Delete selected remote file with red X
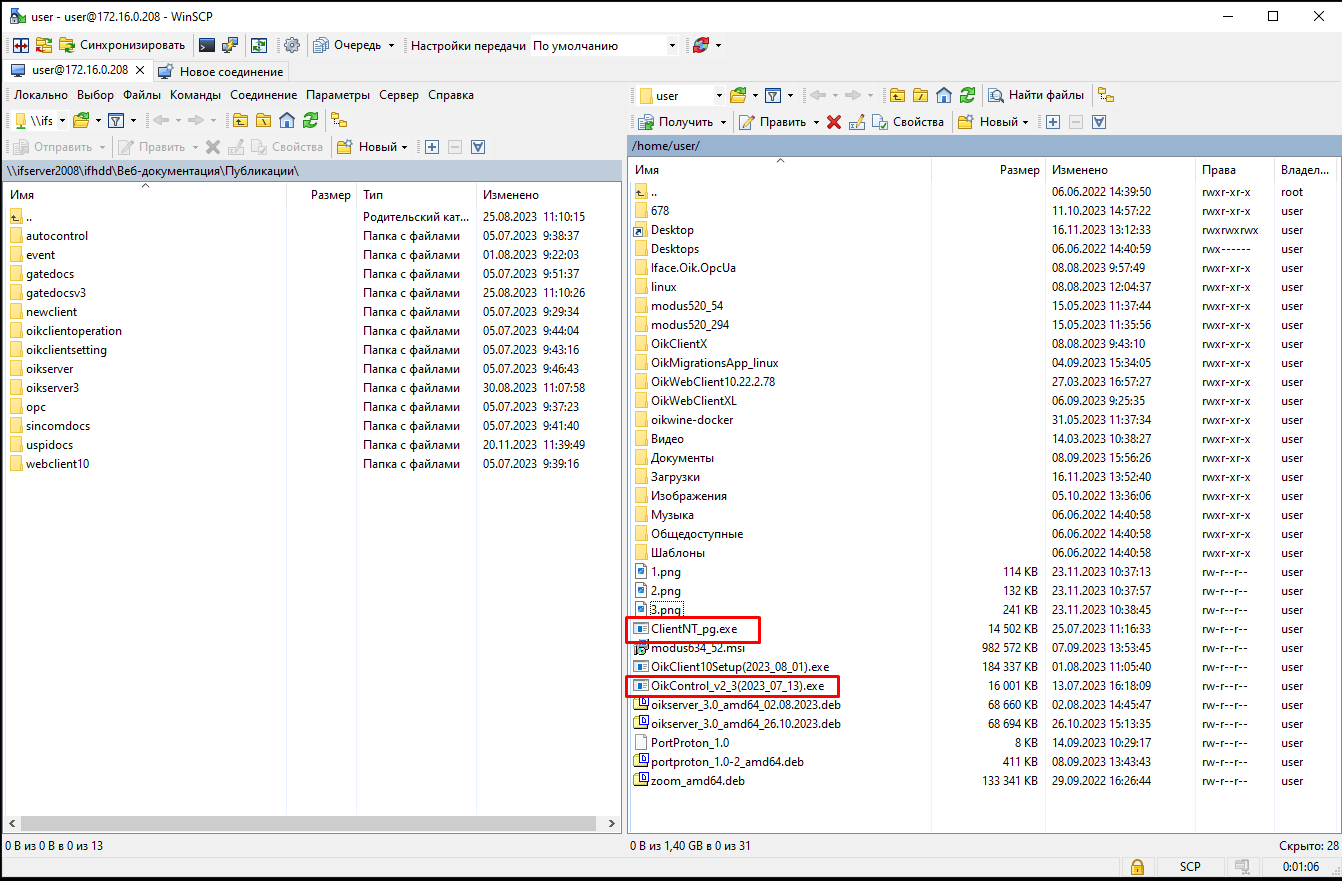The width and height of the screenshot is (1342, 881). (833, 122)
